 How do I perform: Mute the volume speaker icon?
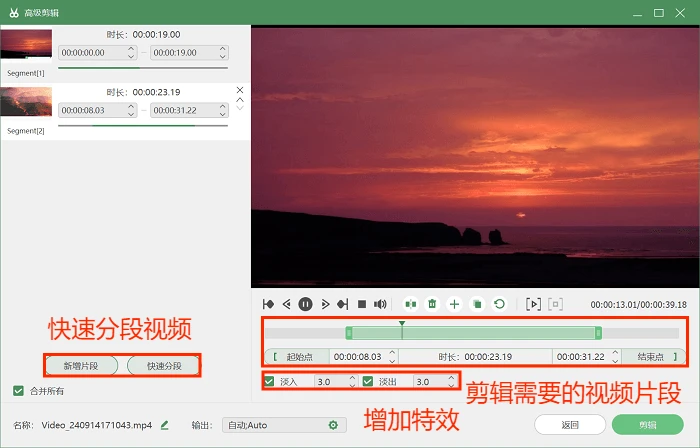pos(380,304)
